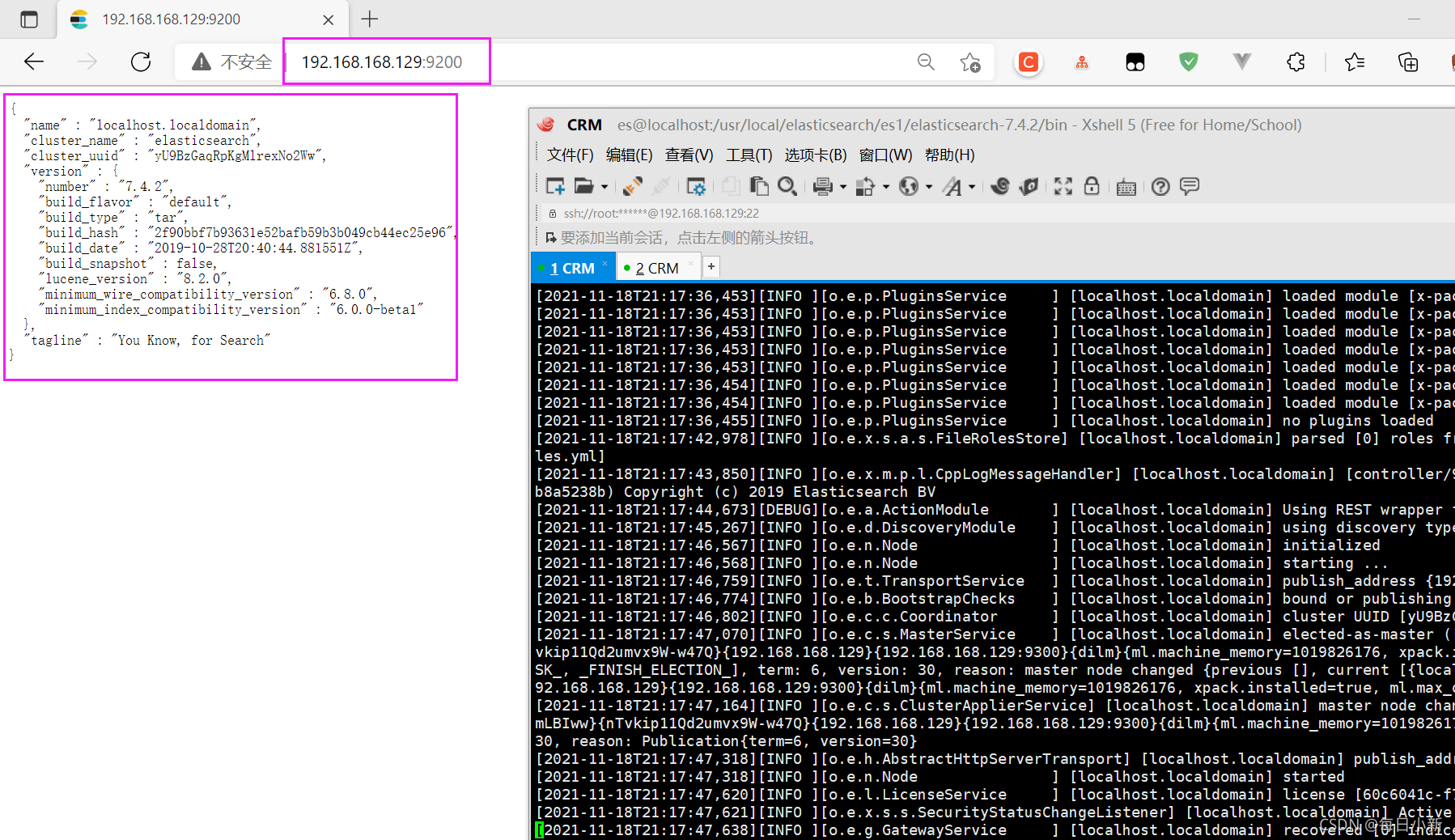Click the 不安全 security warning indicator

click(231, 62)
